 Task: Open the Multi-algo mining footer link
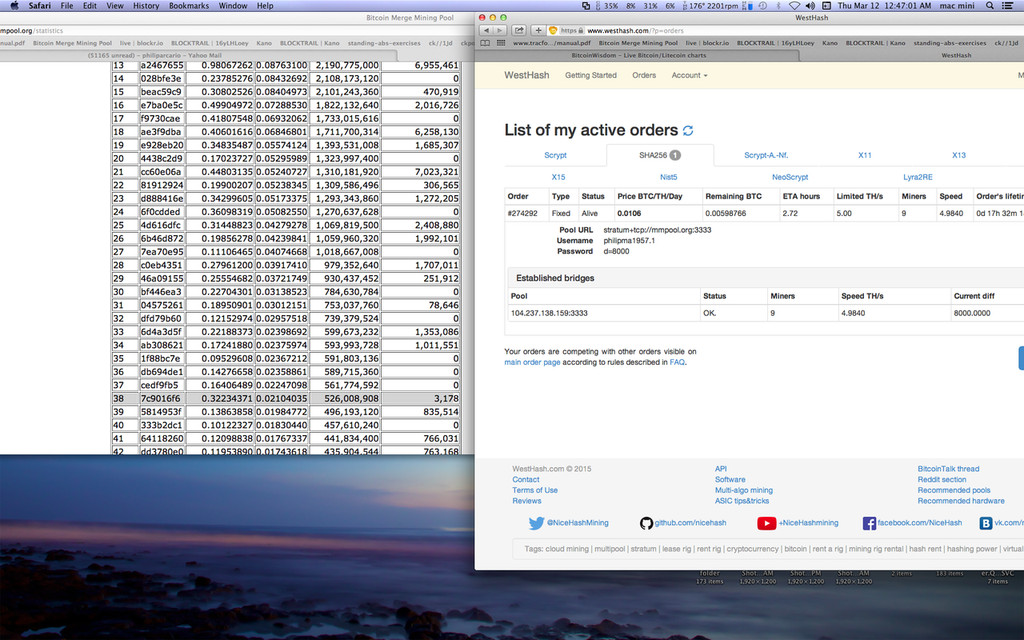coord(744,490)
